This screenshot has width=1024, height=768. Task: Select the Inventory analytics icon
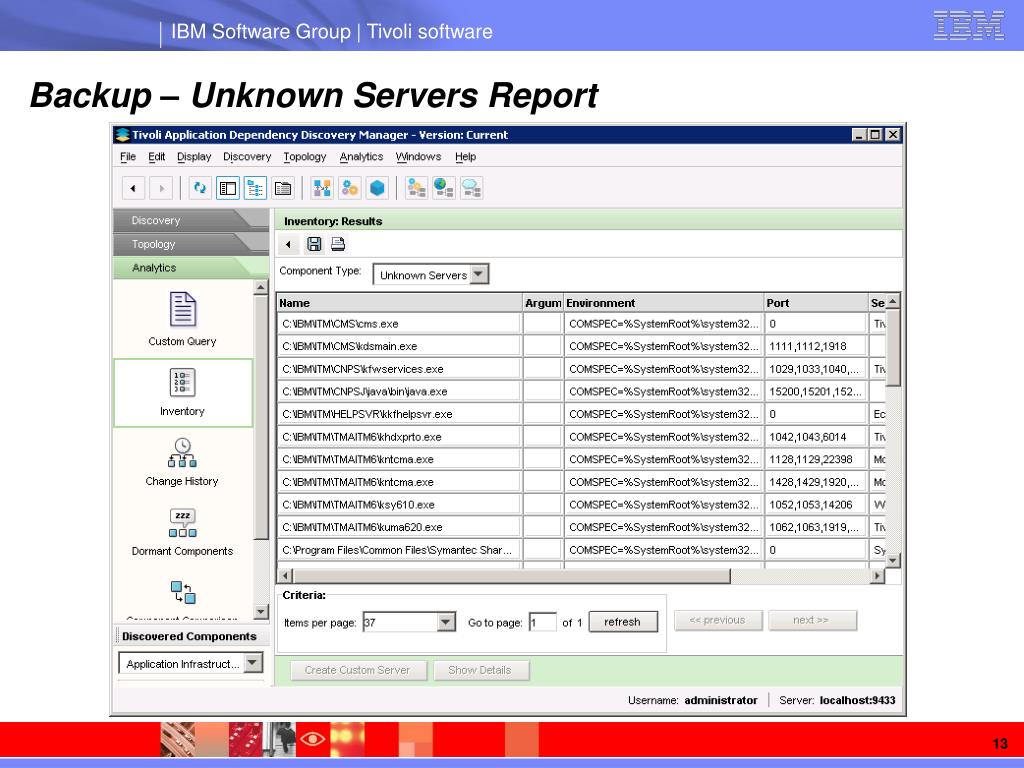[182, 392]
